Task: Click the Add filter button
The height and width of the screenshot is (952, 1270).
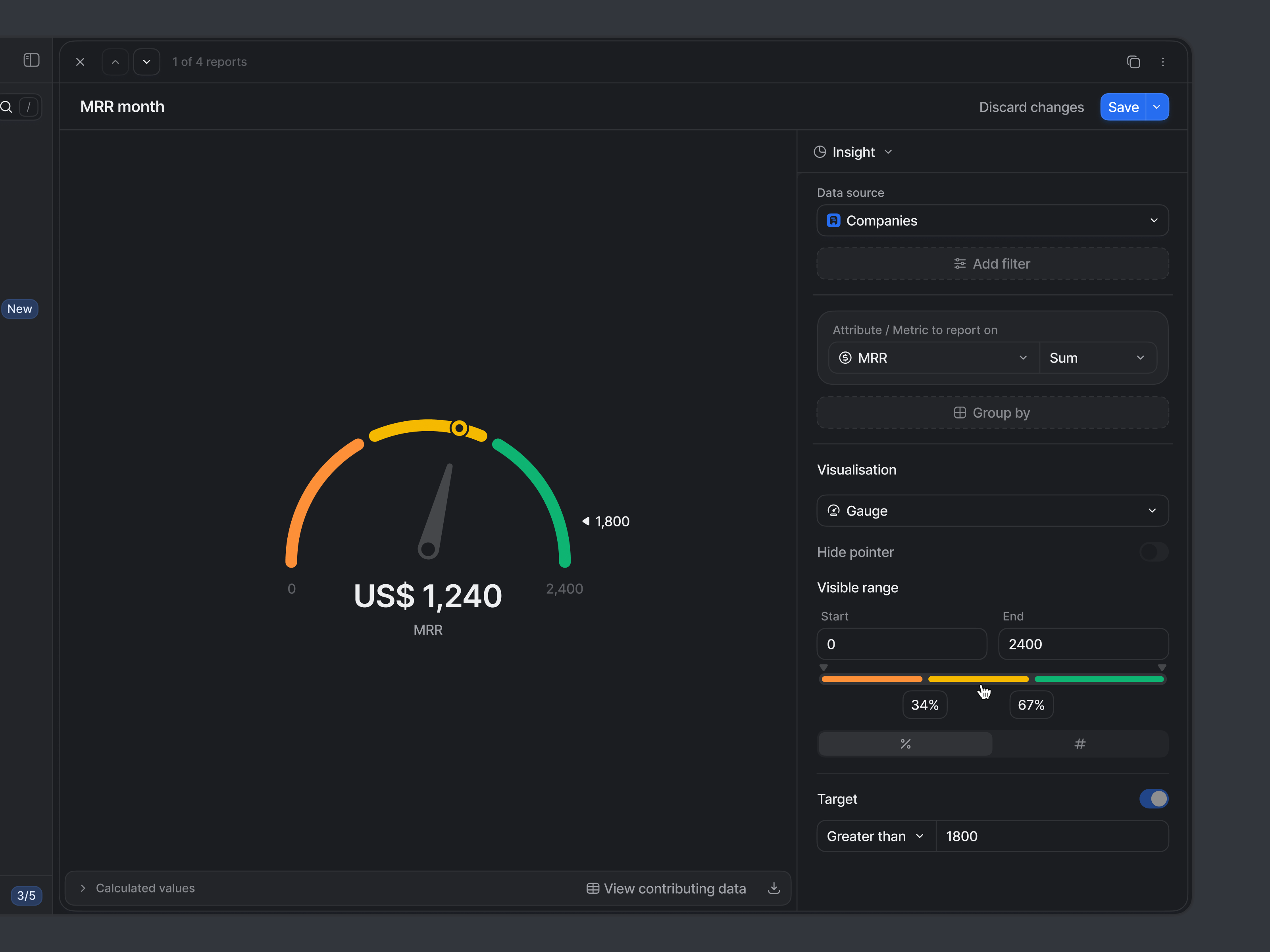Action: point(991,263)
